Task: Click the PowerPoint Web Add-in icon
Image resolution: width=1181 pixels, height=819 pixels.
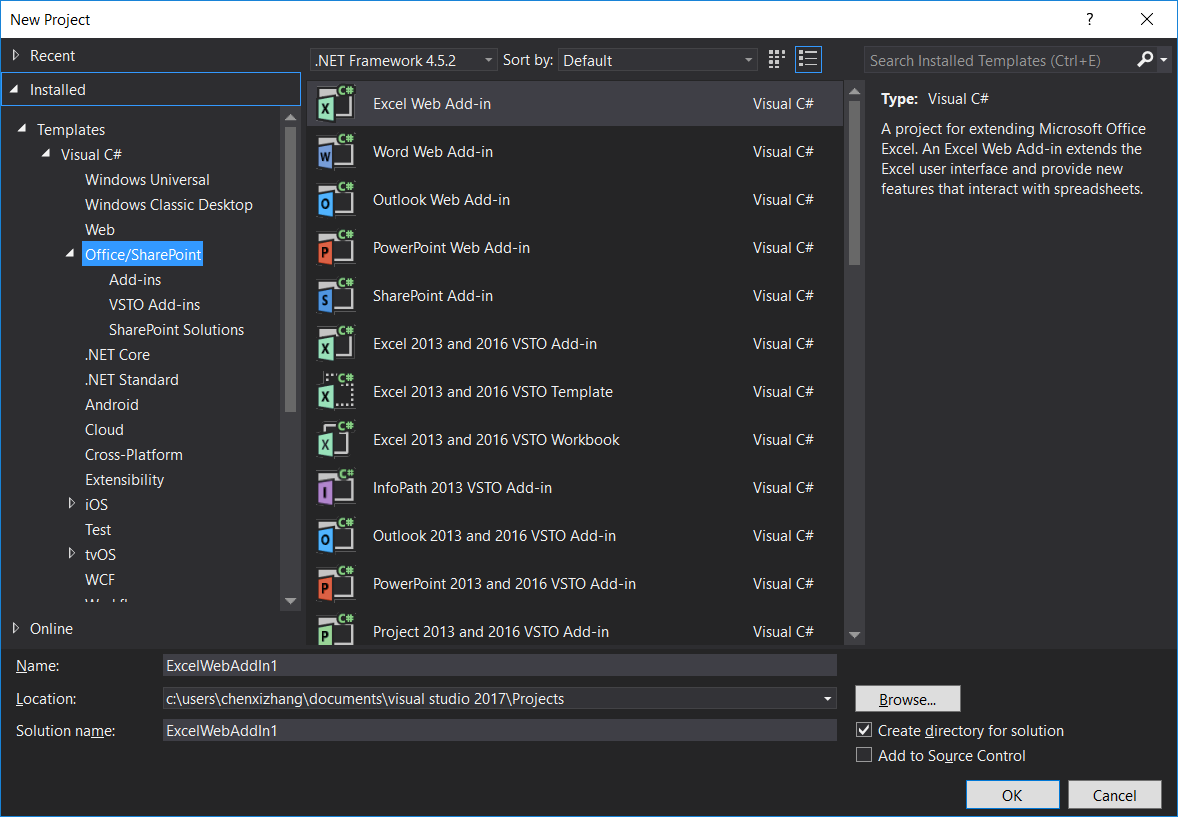Action: 335,248
